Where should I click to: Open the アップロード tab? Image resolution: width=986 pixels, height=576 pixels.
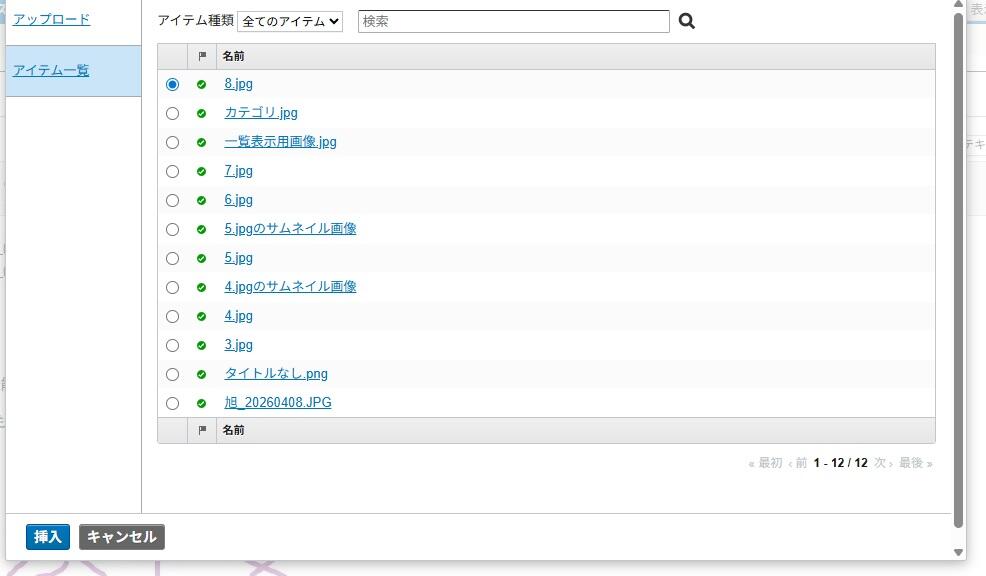point(51,19)
